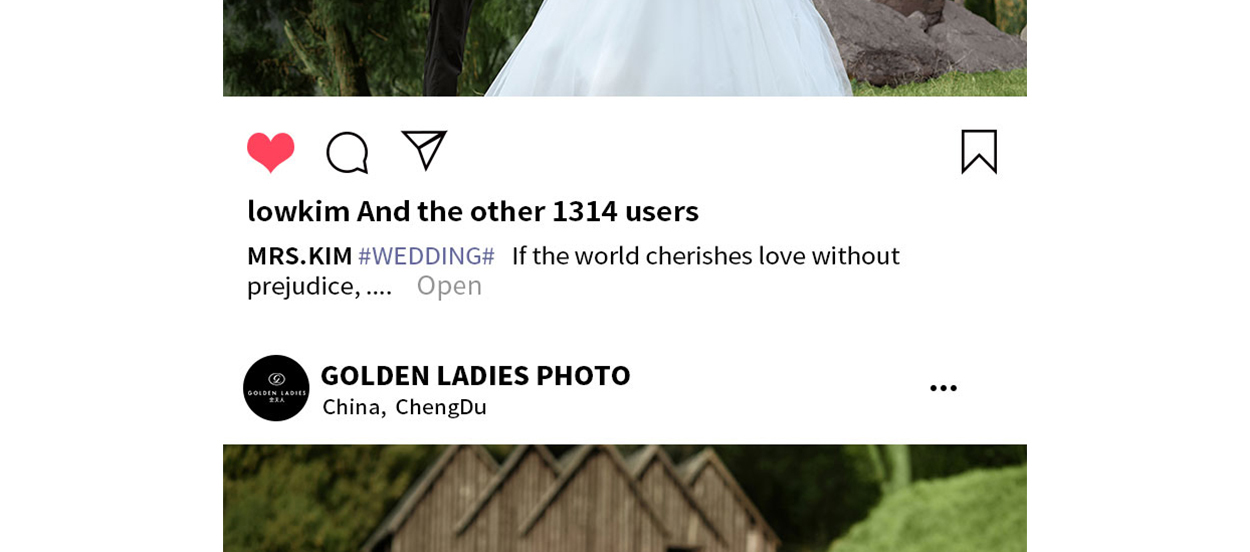View the Golden Ladies round profile avatar
Viewport: 1250px width, 552px height.
(276, 388)
